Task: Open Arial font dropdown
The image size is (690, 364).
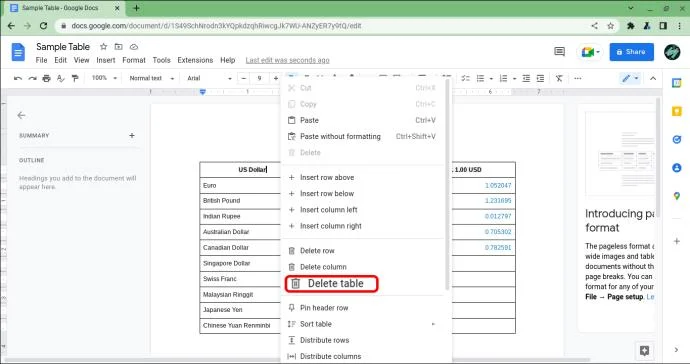Action: 209,78
